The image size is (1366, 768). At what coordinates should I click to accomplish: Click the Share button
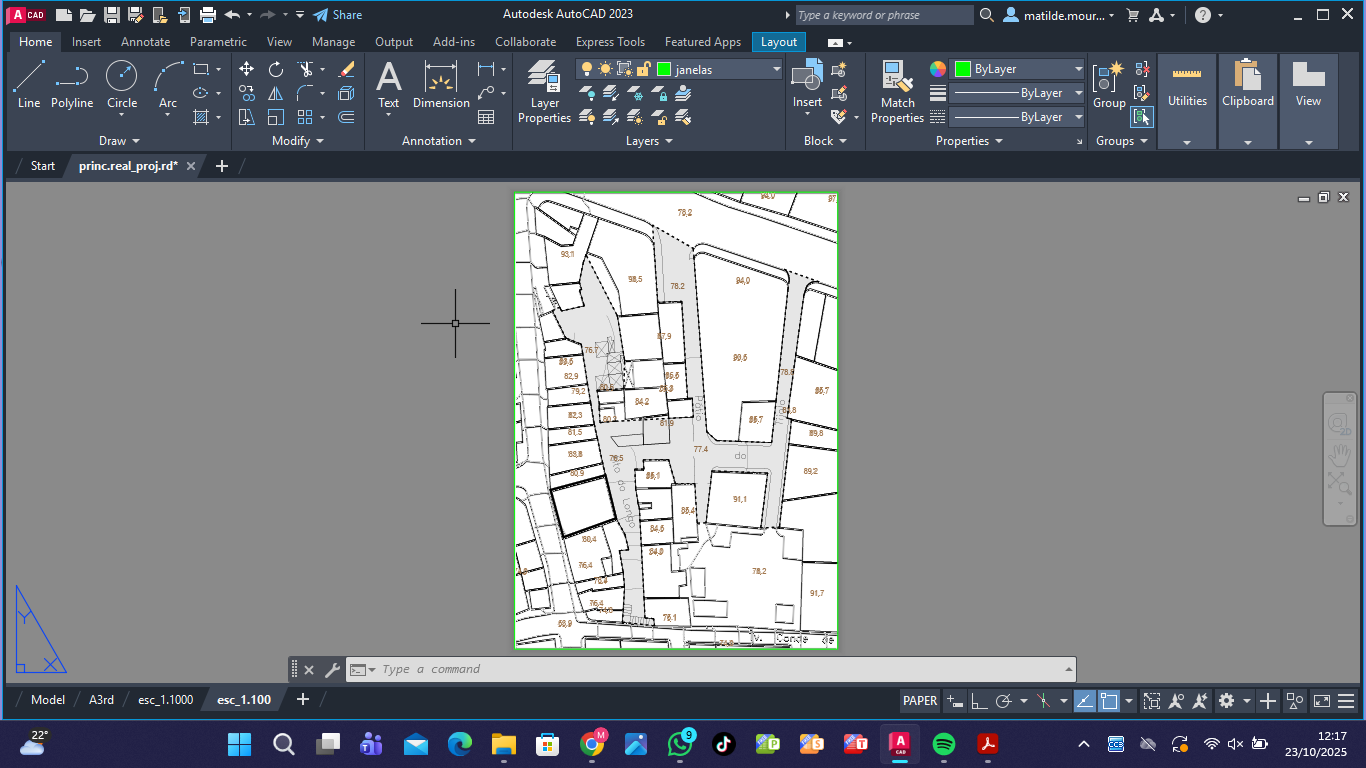337,15
